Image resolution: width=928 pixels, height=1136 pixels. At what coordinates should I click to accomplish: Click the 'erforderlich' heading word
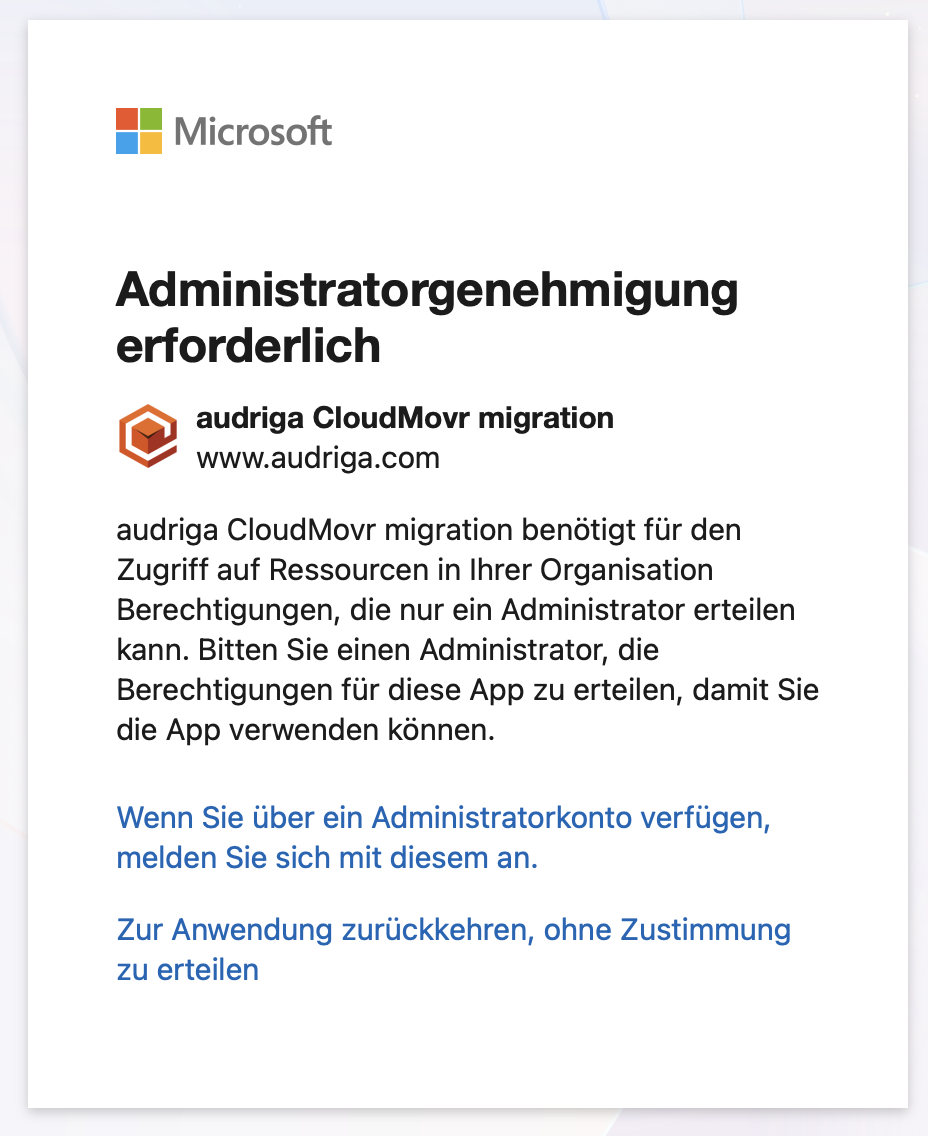coord(248,346)
